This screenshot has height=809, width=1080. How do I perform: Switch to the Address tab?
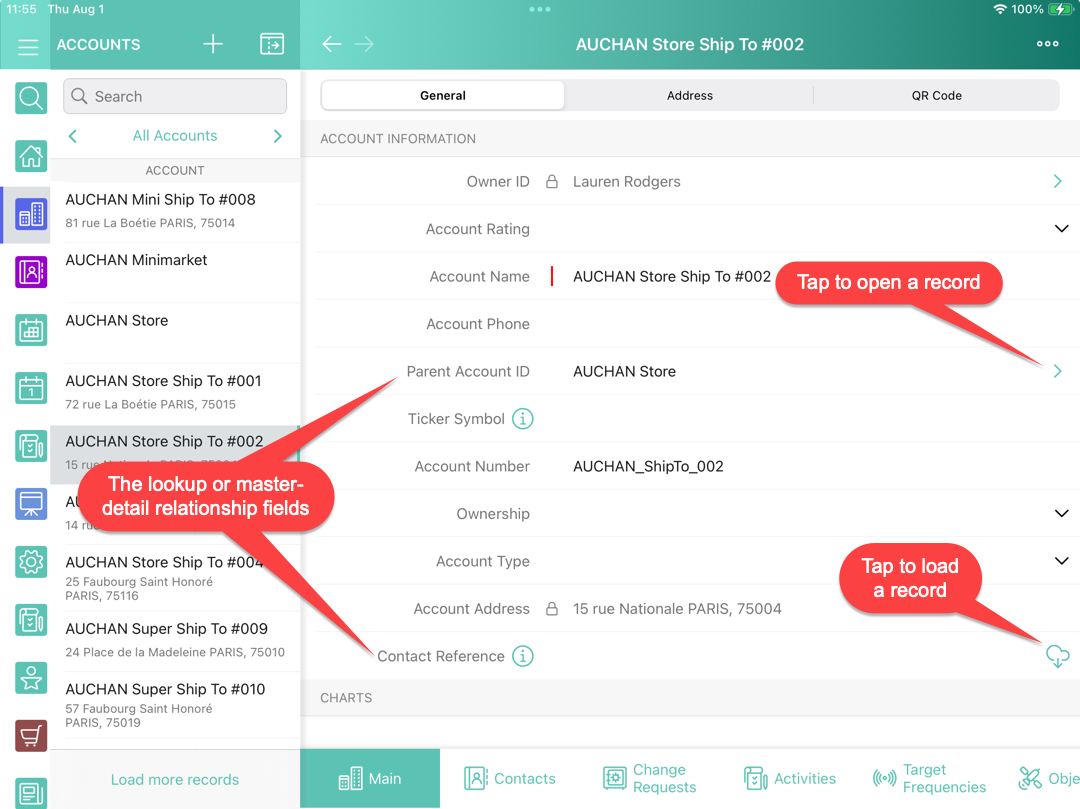click(x=690, y=96)
